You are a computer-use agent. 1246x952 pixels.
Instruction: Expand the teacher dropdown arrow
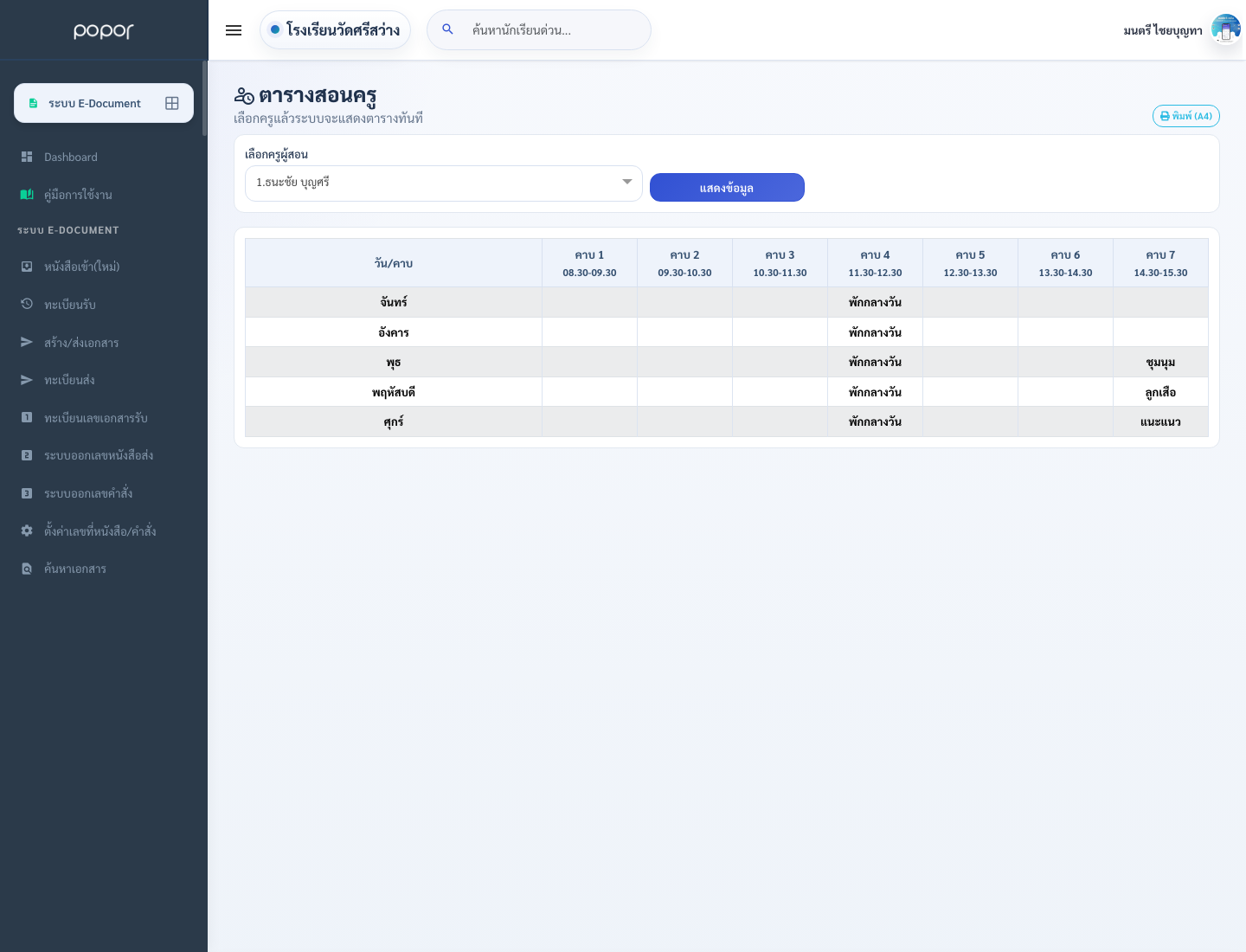tap(627, 182)
